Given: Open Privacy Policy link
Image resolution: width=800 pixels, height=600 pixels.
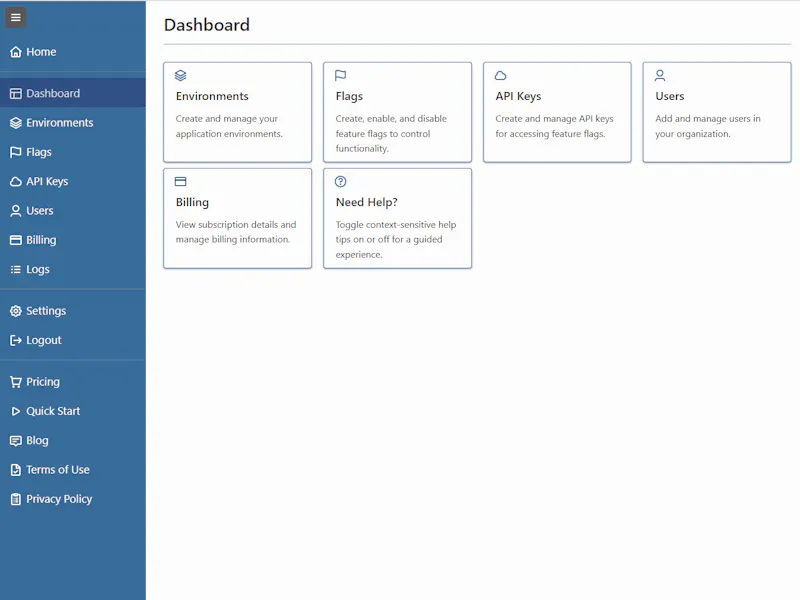Looking at the screenshot, I should [x=72, y=499].
